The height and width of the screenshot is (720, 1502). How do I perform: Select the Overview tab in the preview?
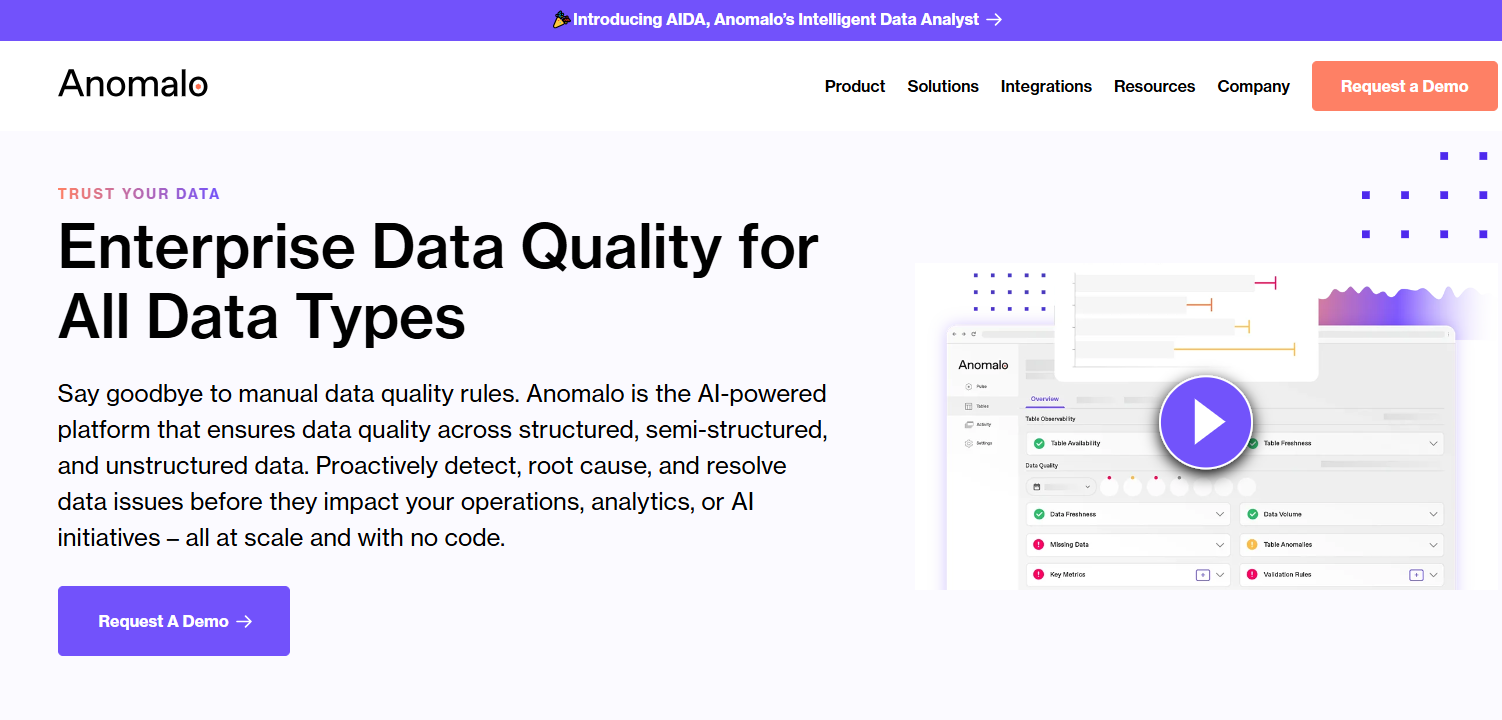point(1044,399)
